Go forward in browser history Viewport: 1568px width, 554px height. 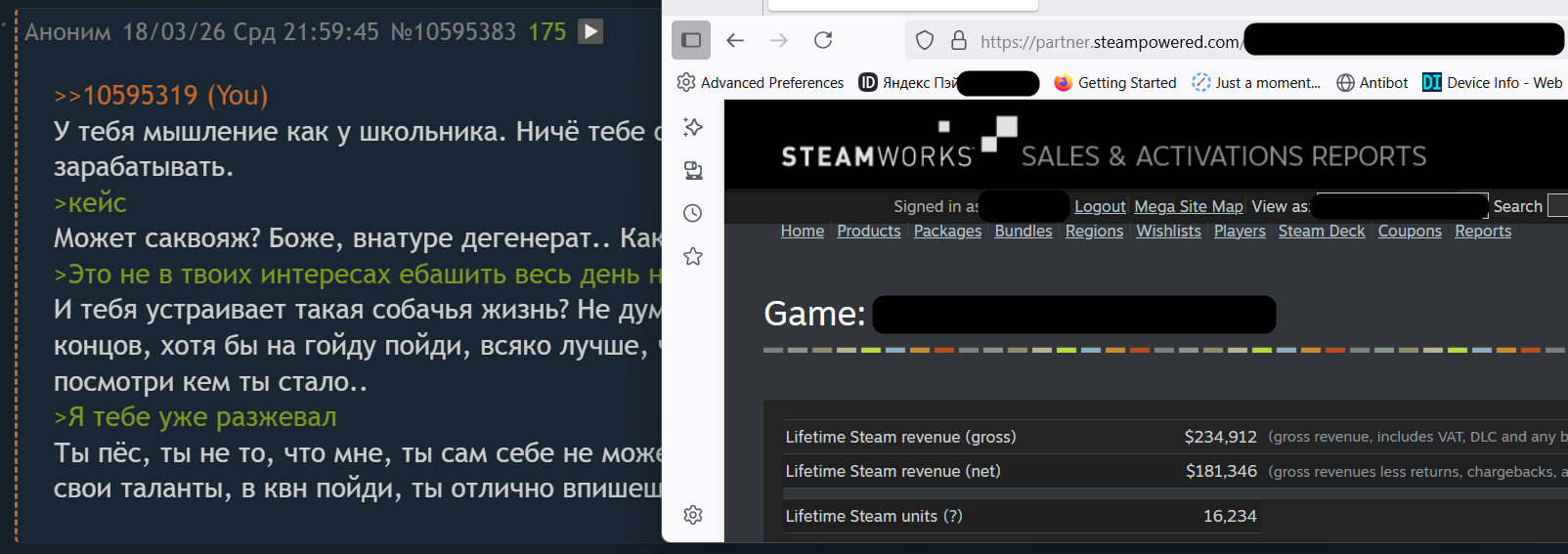[779, 40]
